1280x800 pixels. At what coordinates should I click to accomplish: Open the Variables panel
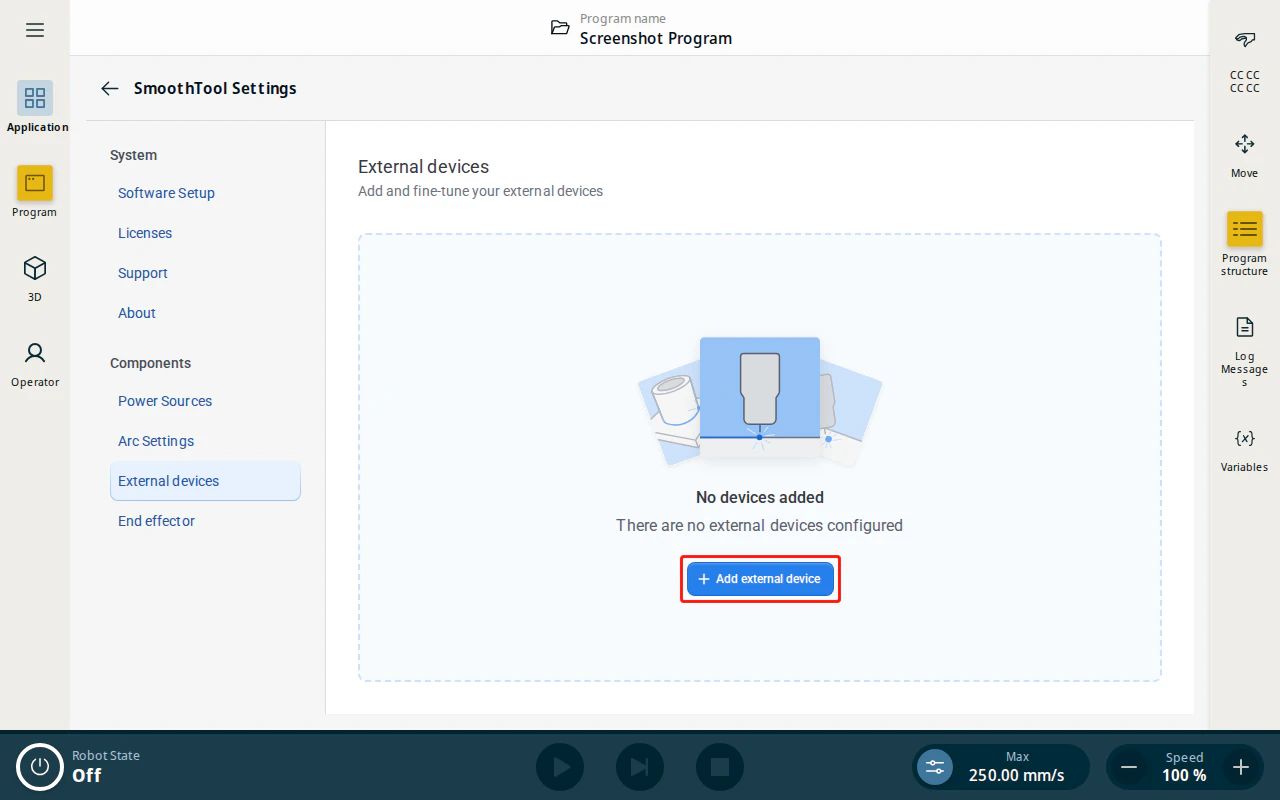pyautogui.click(x=1244, y=450)
